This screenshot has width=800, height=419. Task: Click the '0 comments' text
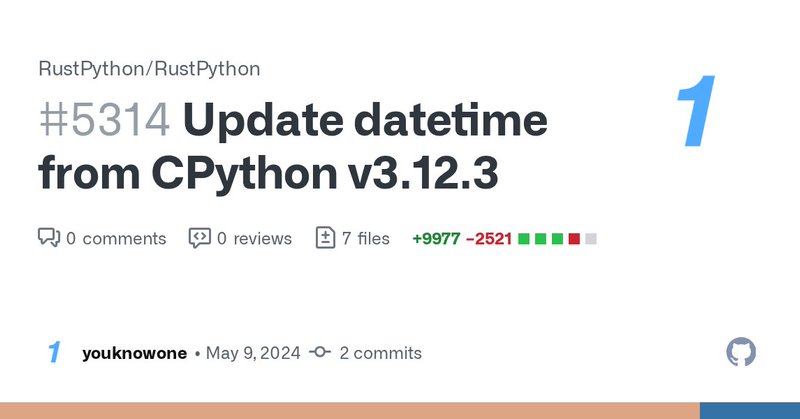click(x=116, y=238)
